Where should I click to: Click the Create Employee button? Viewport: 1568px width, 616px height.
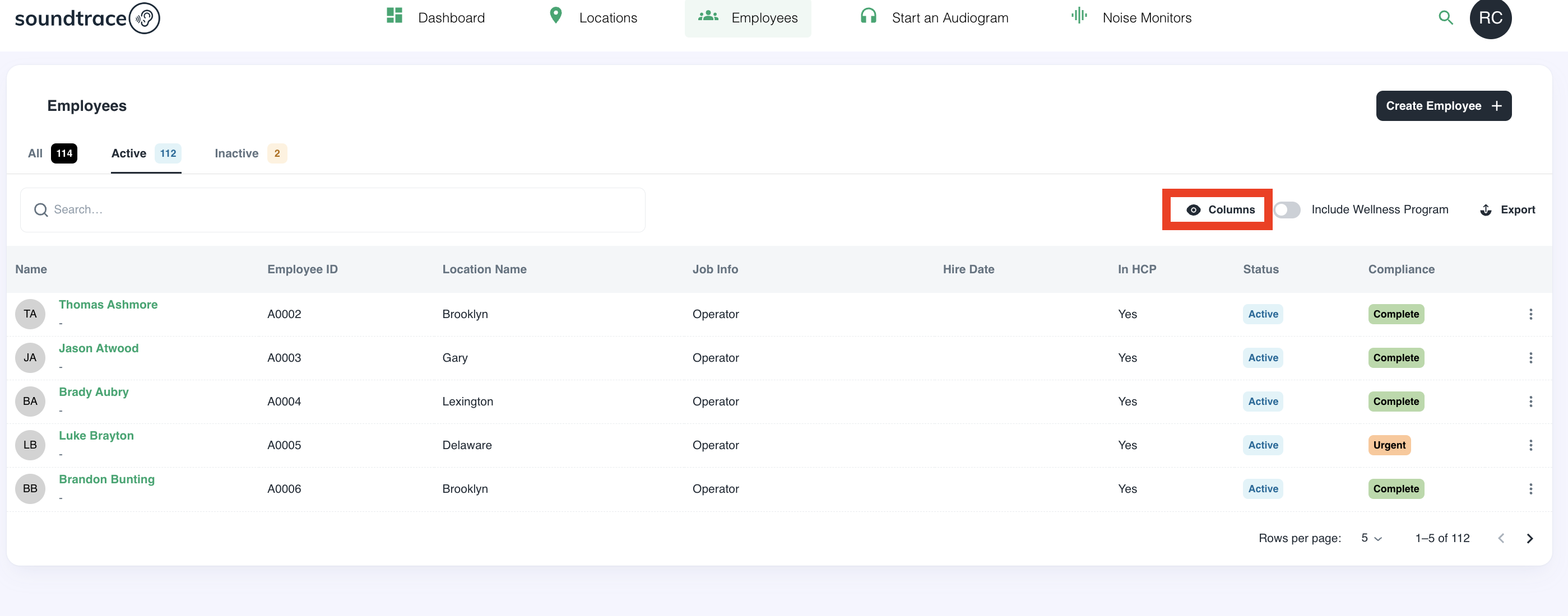(x=1442, y=106)
